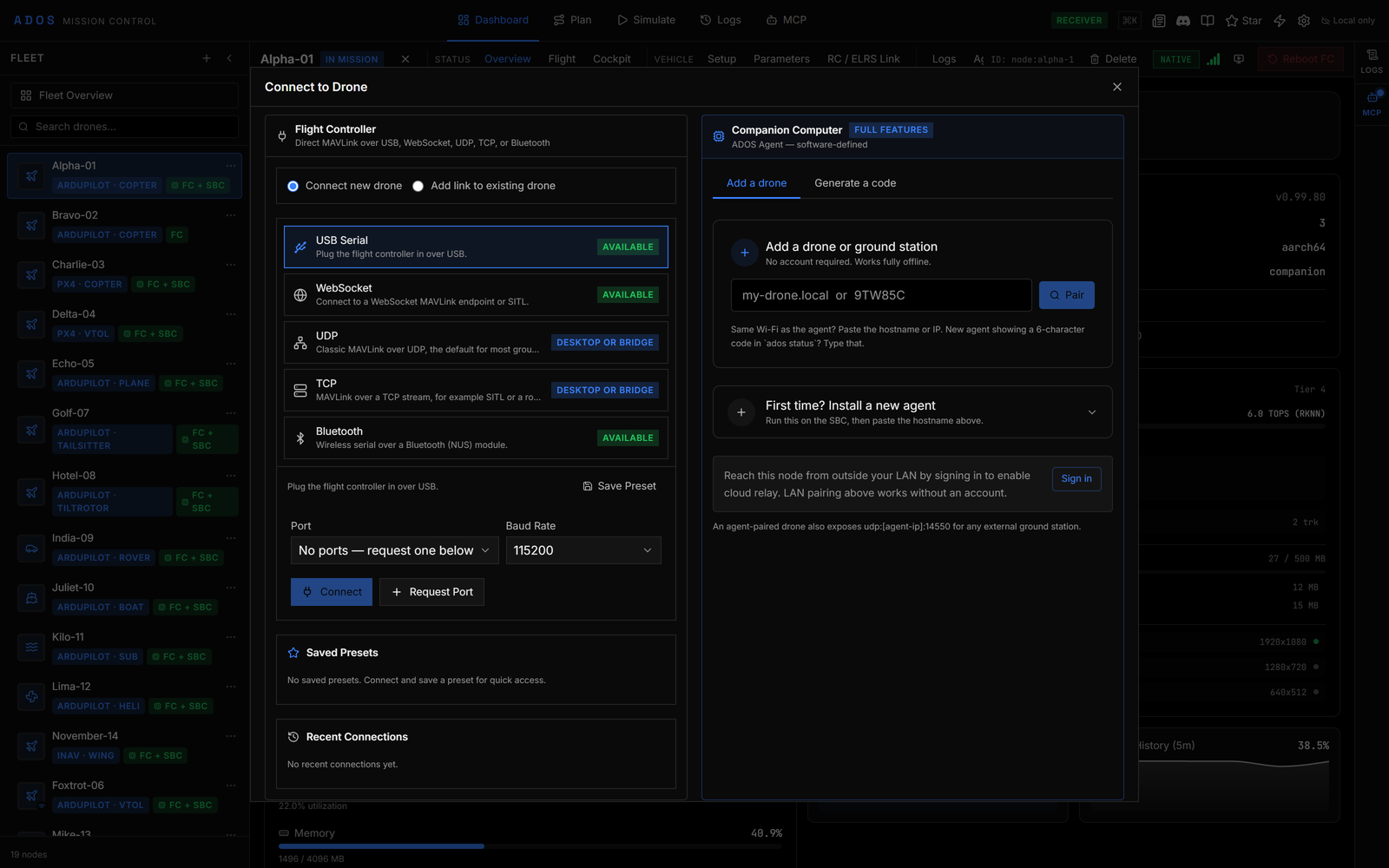Click the server icon beside TCP

coord(300,391)
